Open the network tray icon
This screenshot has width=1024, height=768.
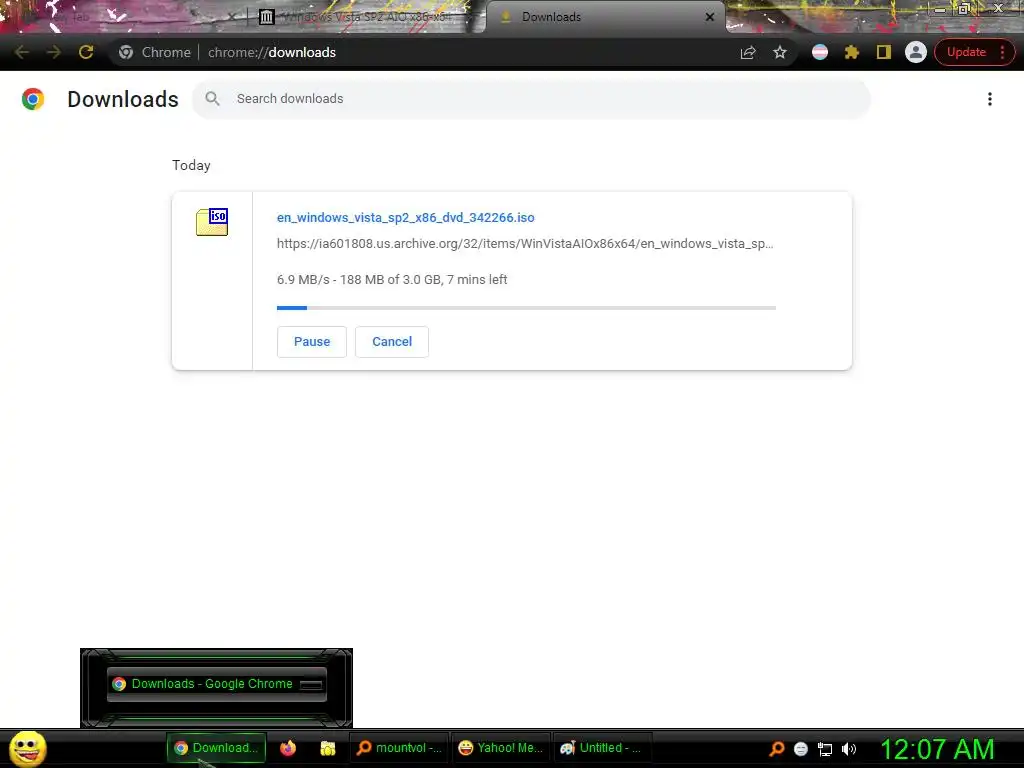[825, 749]
